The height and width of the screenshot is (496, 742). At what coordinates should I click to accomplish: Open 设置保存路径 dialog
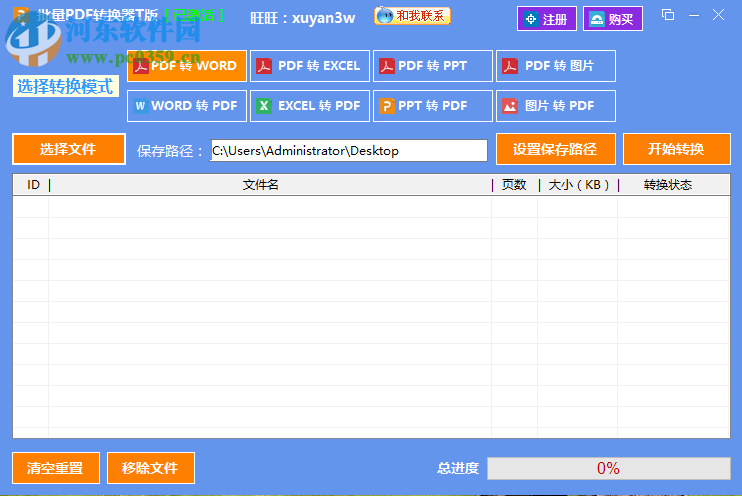coord(556,149)
